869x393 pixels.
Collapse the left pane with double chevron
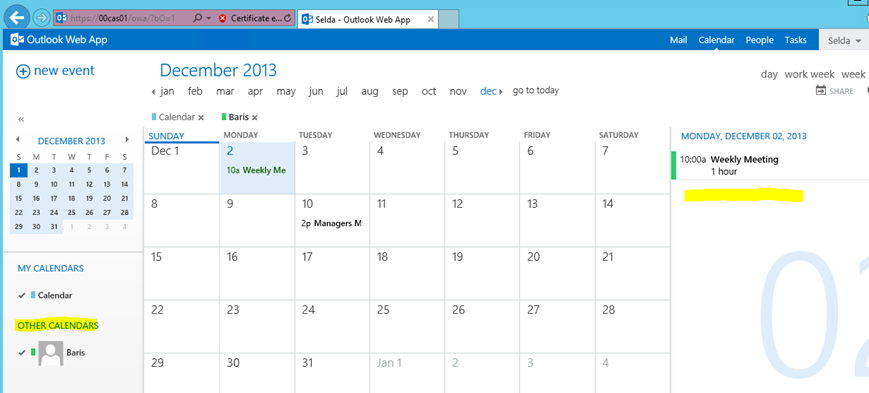pos(21,119)
